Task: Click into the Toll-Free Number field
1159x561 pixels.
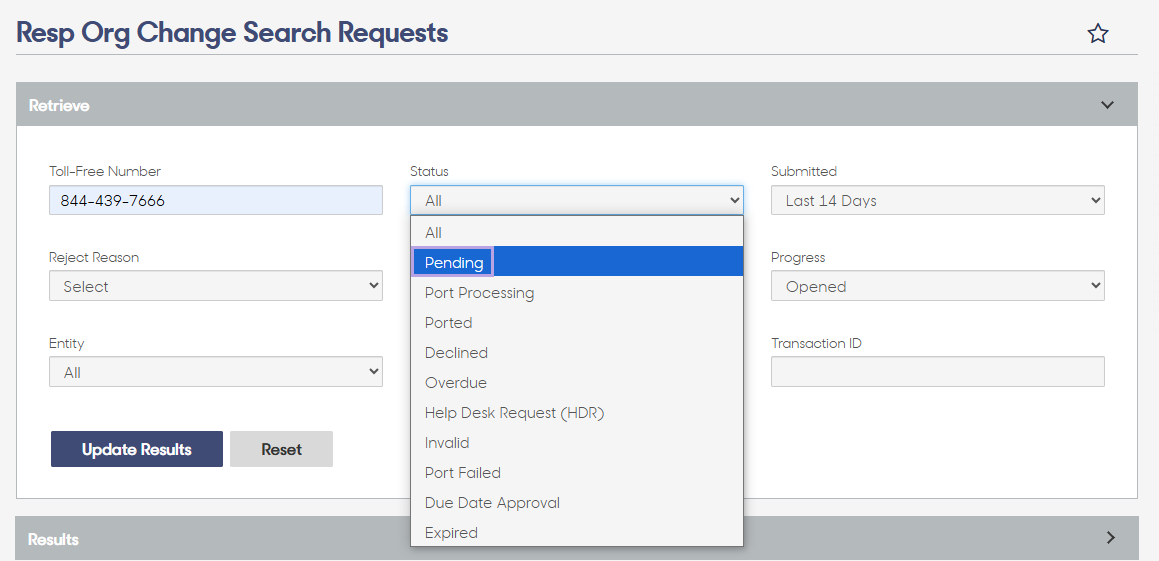Action: click(x=216, y=200)
